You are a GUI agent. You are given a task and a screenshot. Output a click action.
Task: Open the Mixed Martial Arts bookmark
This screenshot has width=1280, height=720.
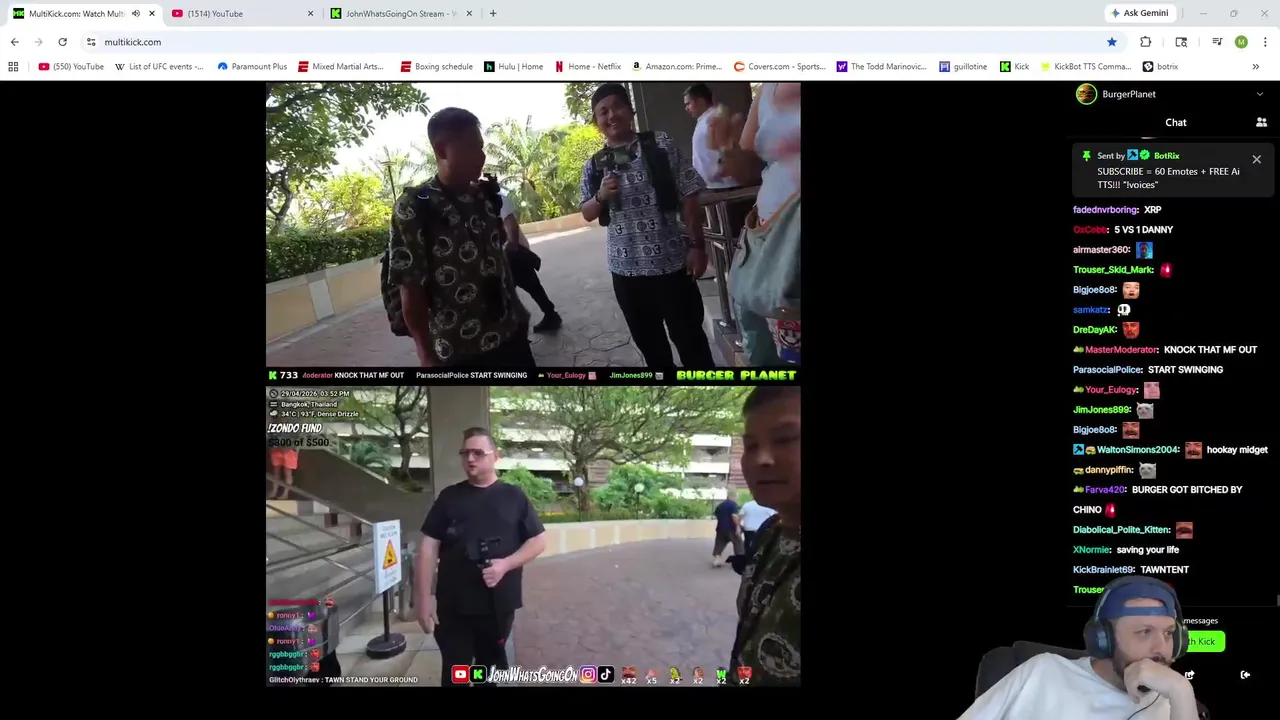[341, 67]
